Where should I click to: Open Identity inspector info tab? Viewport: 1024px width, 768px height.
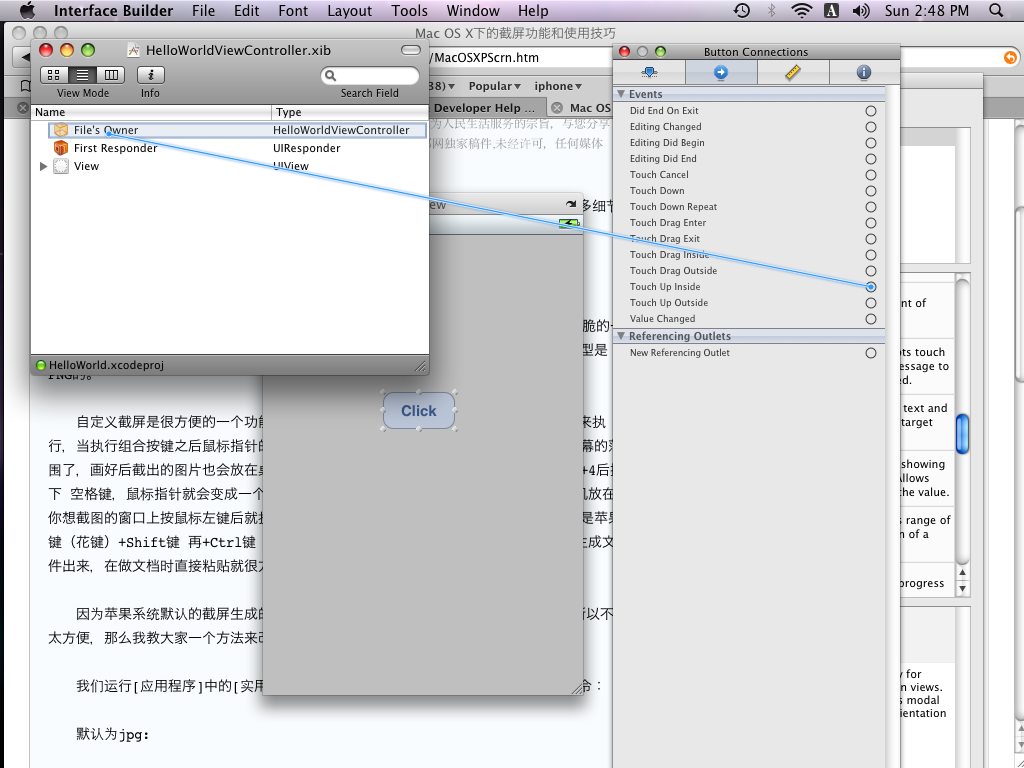(863, 72)
